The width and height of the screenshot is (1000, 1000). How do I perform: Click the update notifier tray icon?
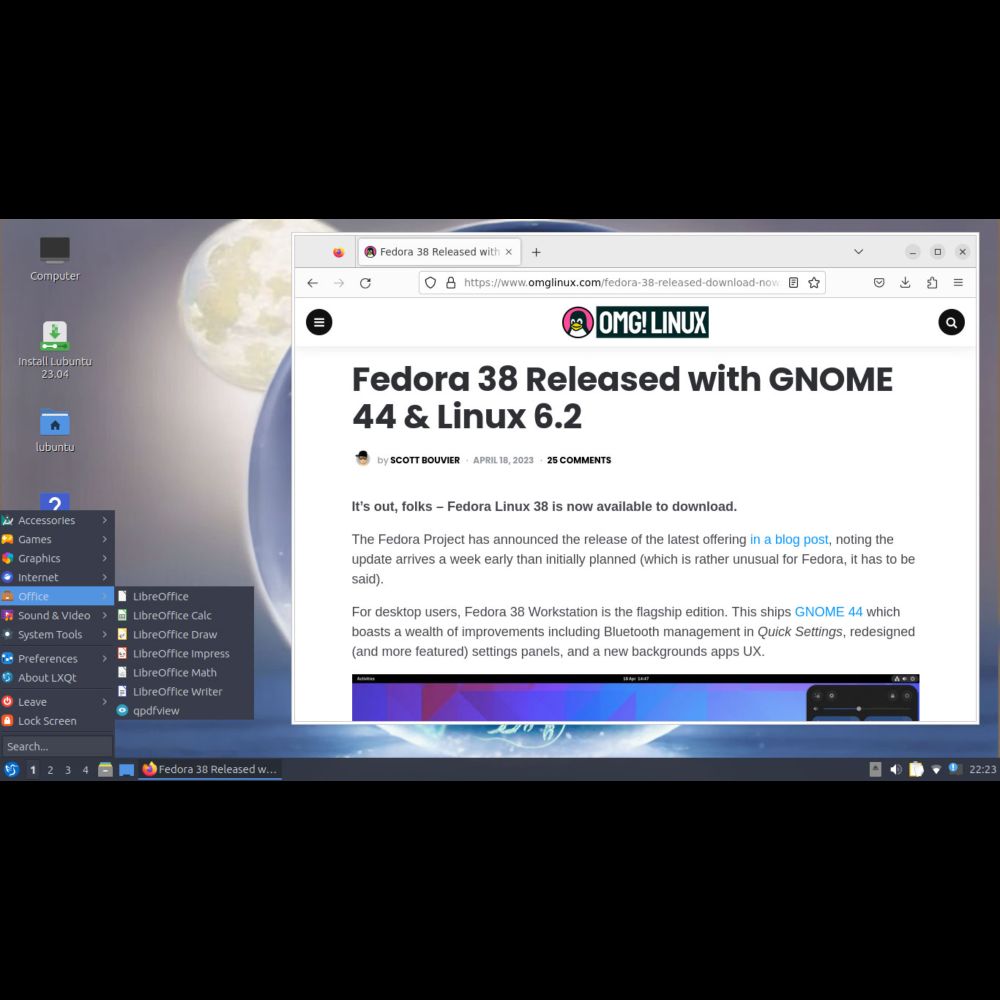coord(955,768)
